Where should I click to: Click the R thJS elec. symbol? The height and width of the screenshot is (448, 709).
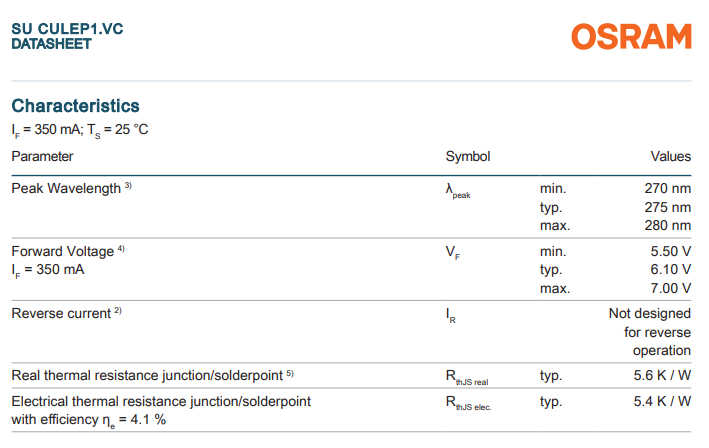click(x=468, y=403)
